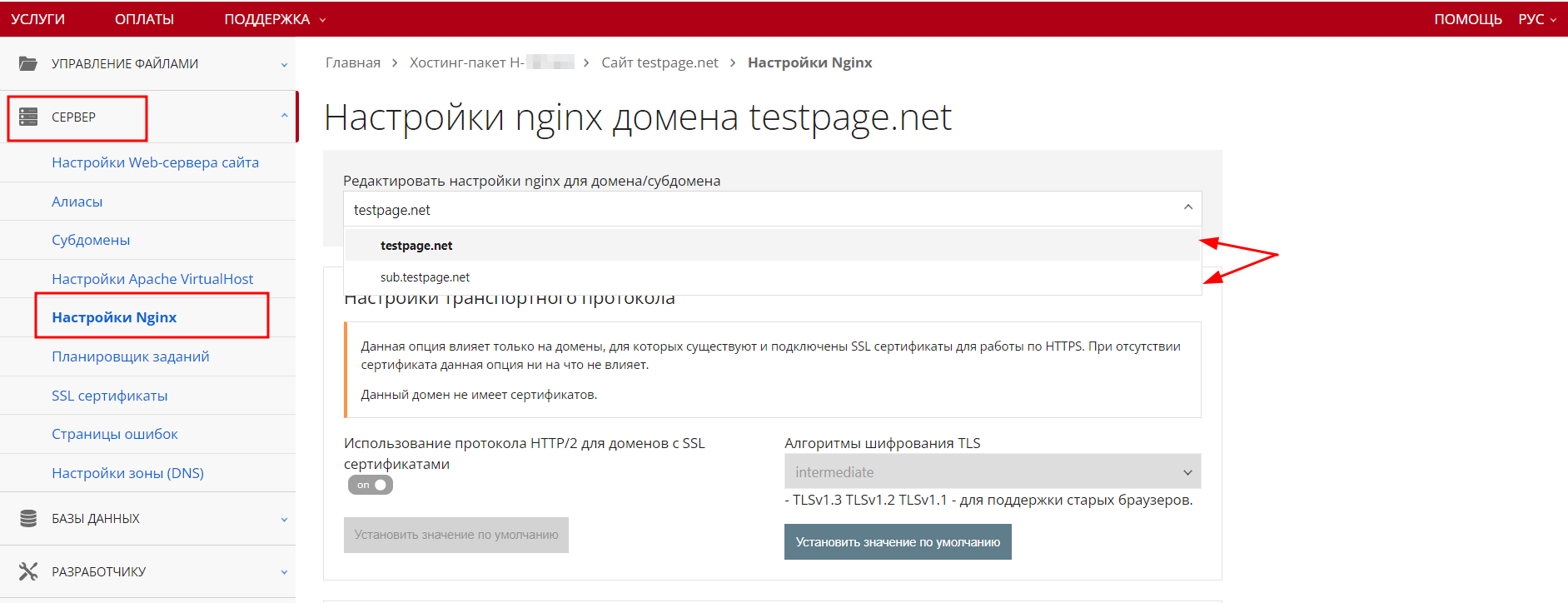Open the Поддержка dropdown menu
The height and width of the screenshot is (603, 1568).
(x=275, y=19)
